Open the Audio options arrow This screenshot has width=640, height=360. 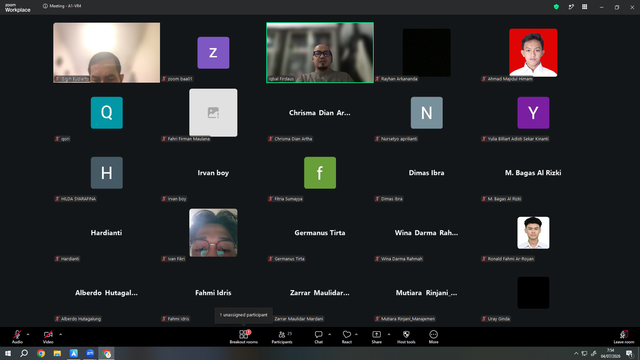[x=28, y=334]
